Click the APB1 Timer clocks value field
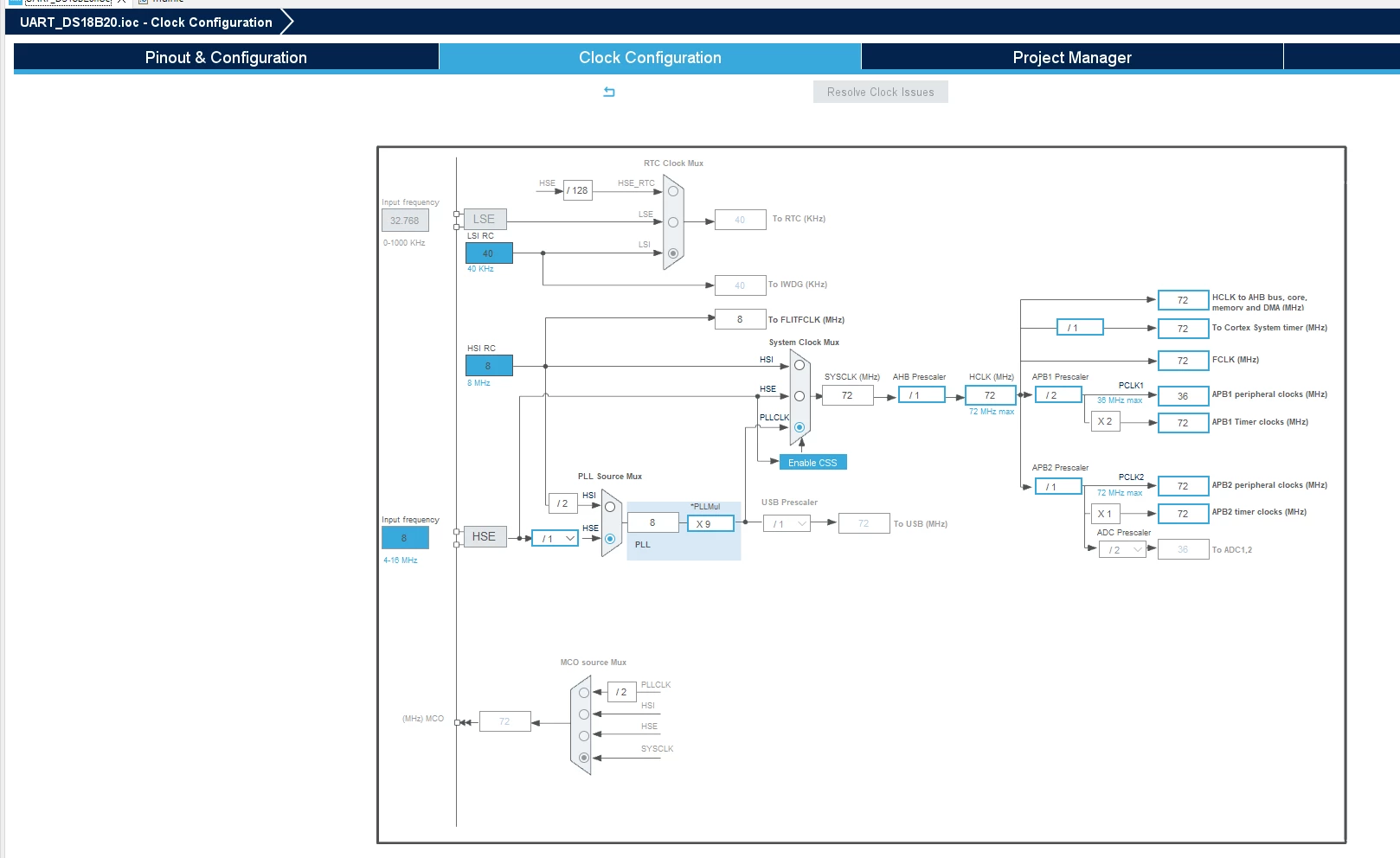 point(1183,423)
